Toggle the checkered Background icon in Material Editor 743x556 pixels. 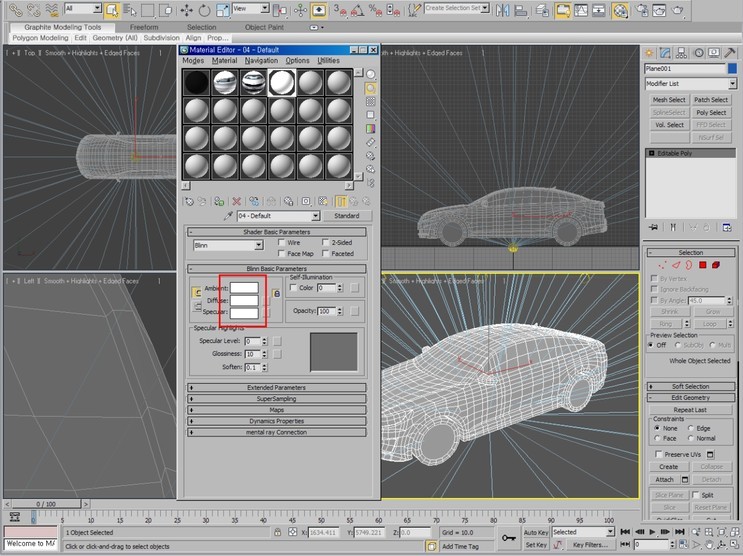371,101
